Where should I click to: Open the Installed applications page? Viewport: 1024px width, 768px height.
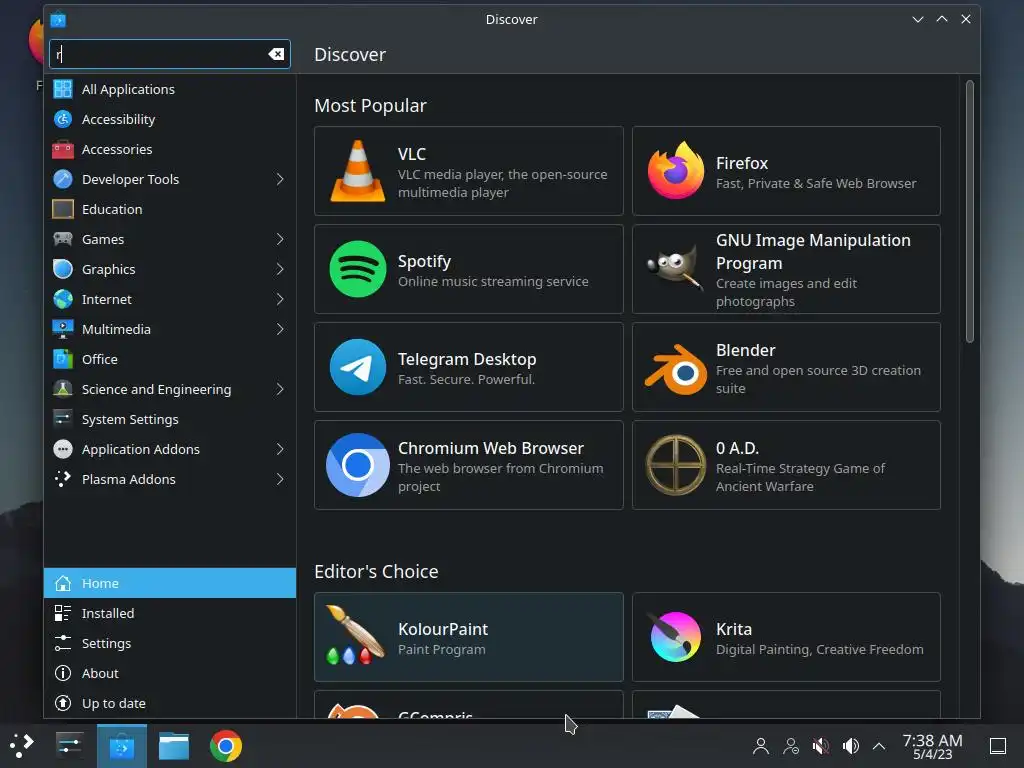(x=170, y=613)
